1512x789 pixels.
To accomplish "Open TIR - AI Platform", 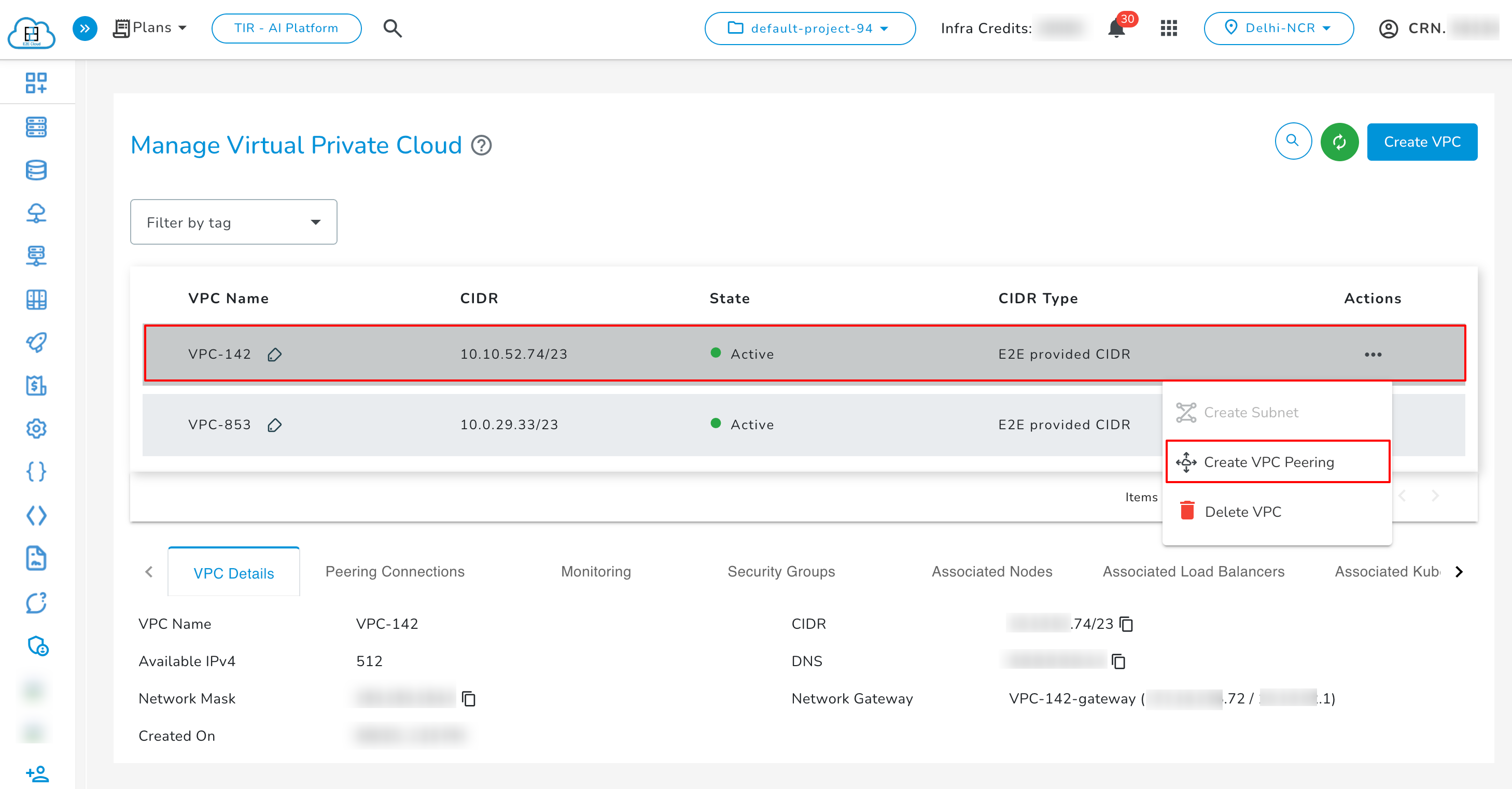I will tap(286, 27).
